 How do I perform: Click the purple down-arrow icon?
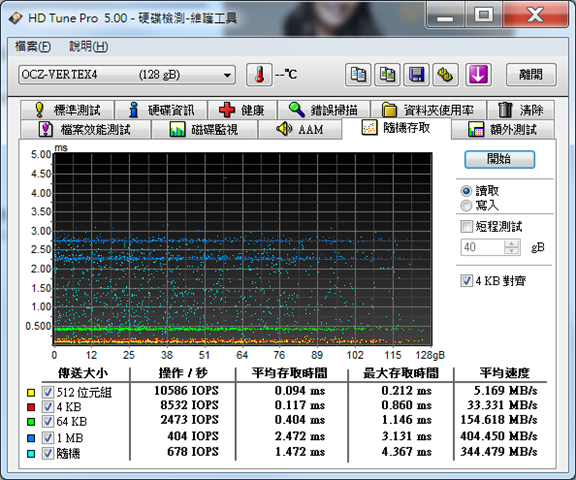pos(478,75)
